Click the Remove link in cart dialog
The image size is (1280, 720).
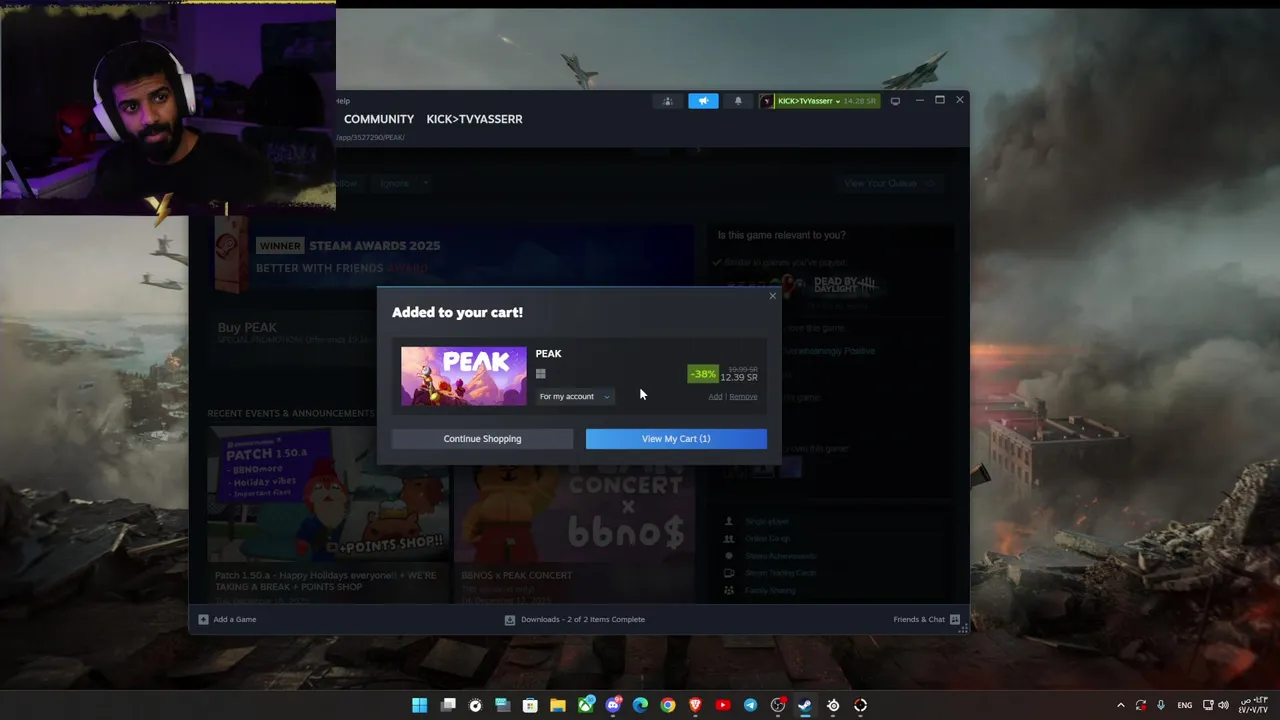click(743, 396)
